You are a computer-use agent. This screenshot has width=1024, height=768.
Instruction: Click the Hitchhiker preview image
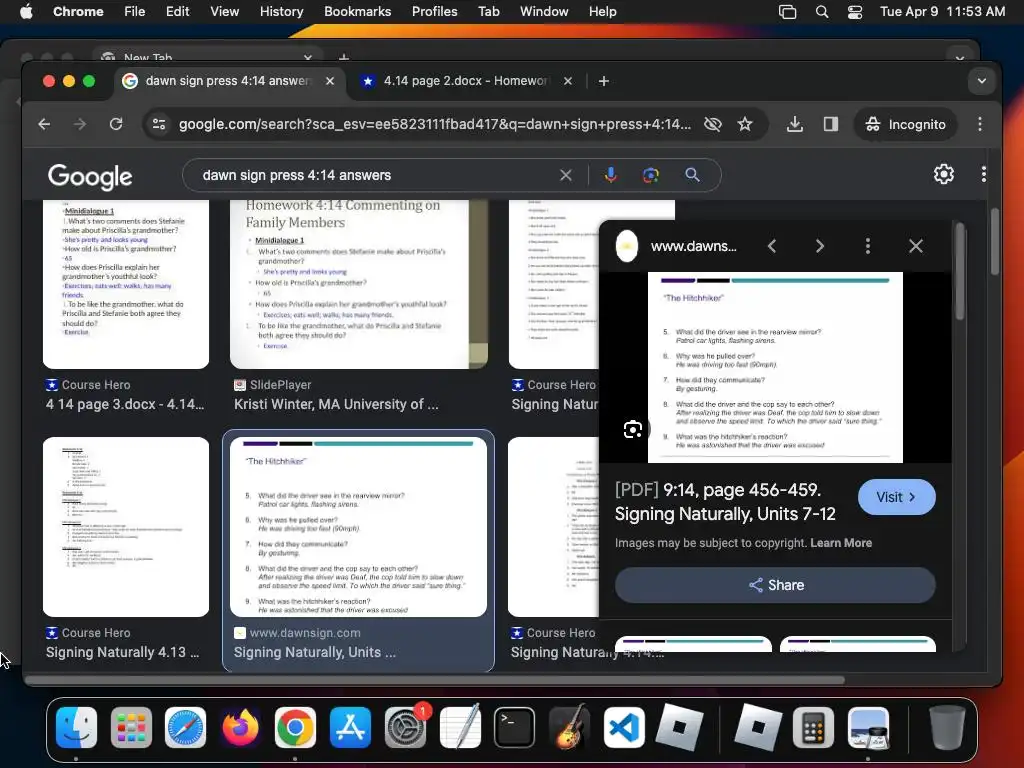[775, 367]
